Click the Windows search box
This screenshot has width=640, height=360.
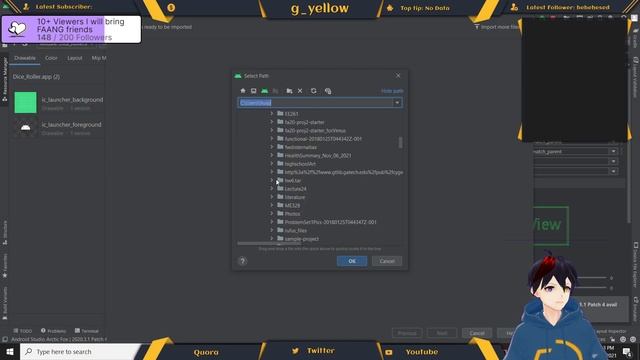[x=81, y=351]
